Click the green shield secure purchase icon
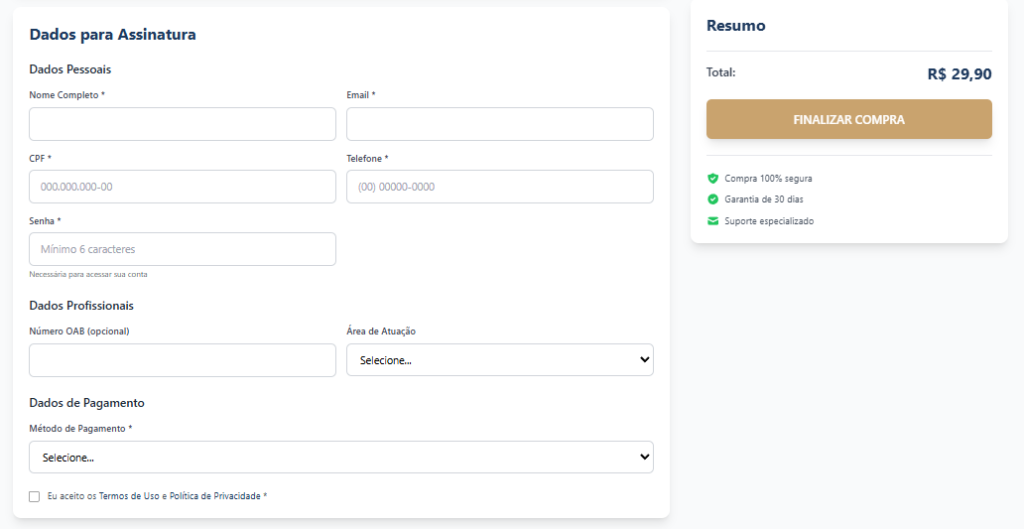Image resolution: width=1024 pixels, height=529 pixels. tap(713, 178)
